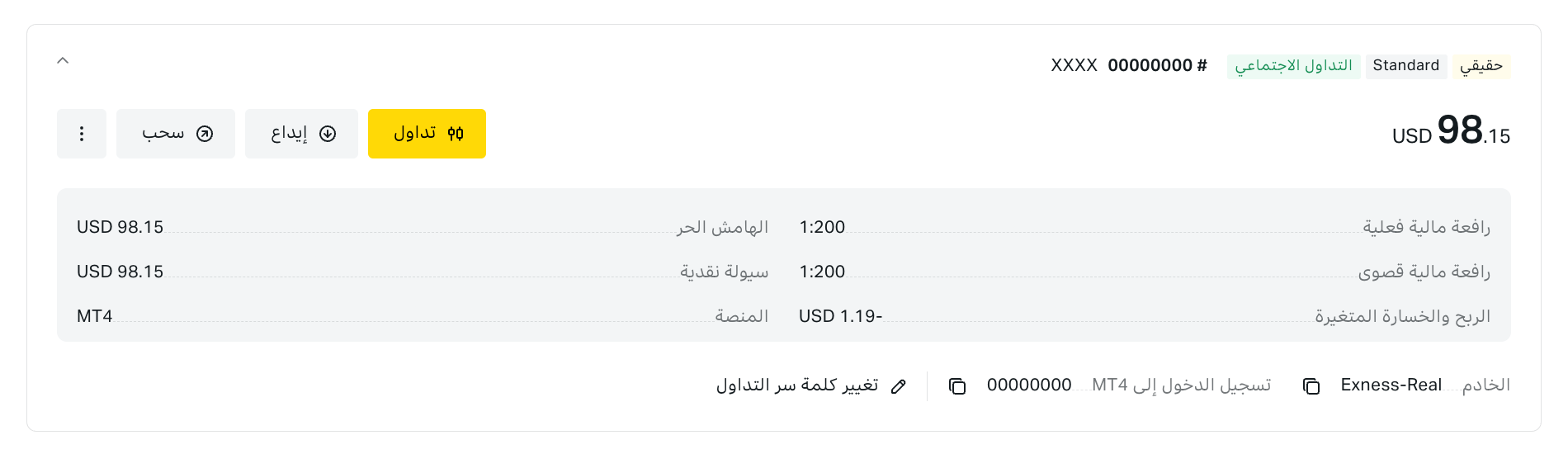The height and width of the screenshot is (454, 1568).
Task: Click the deposit down-arrow circle icon
Action: [x=328, y=134]
